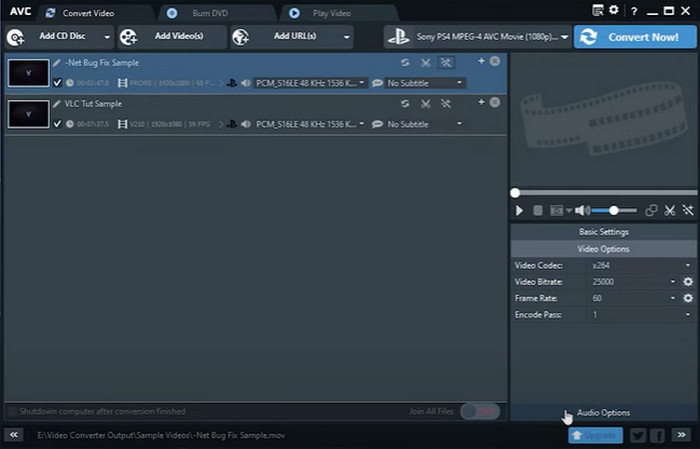The image size is (700, 449).
Task: Expand the Add URL(s) dropdown arrow
Action: tap(346, 37)
